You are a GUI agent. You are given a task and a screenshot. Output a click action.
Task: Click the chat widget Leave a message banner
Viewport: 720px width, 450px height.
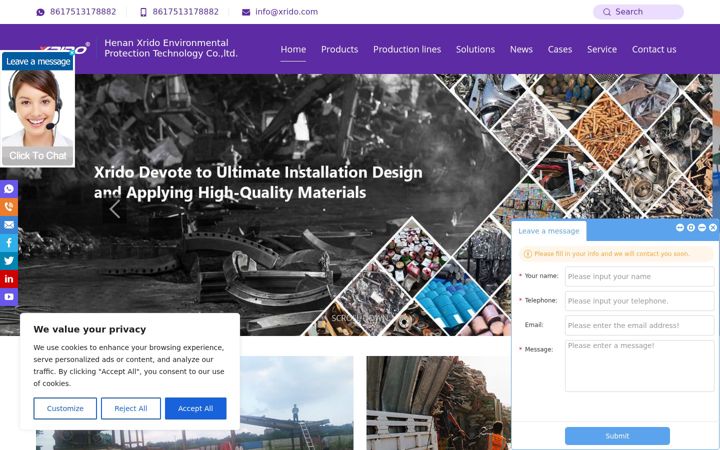pyautogui.click(x=38, y=62)
